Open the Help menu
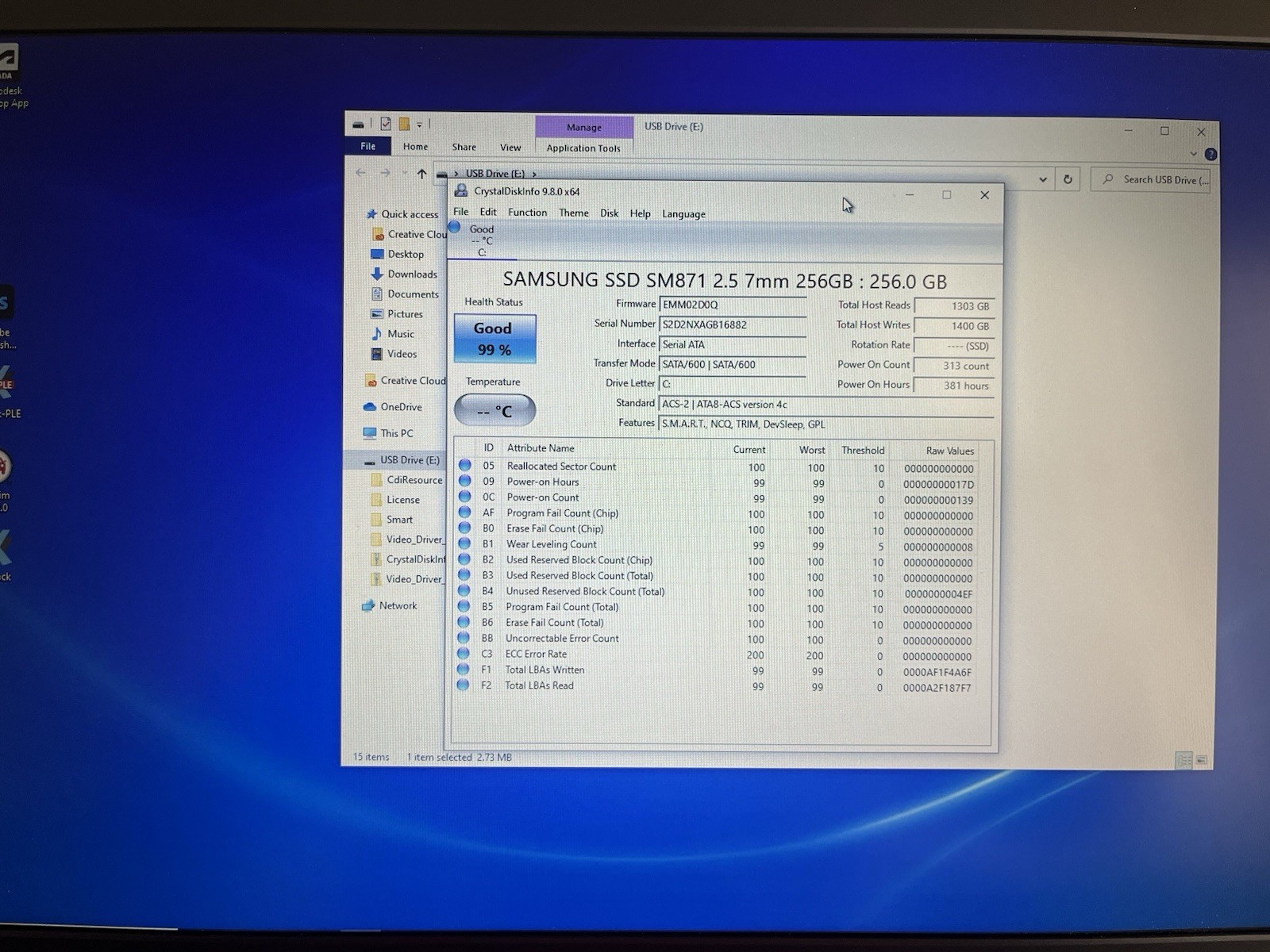This screenshot has width=1270, height=952. (641, 213)
